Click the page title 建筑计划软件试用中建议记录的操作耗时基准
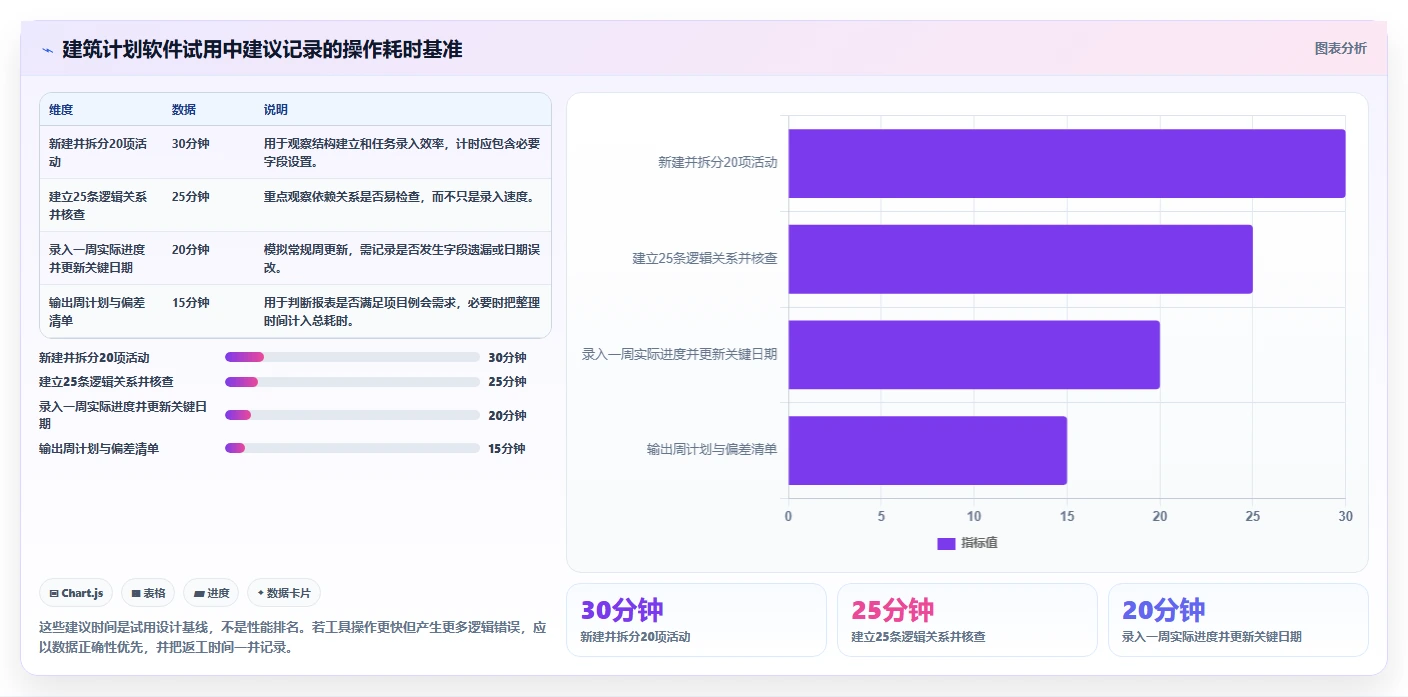 262,50
